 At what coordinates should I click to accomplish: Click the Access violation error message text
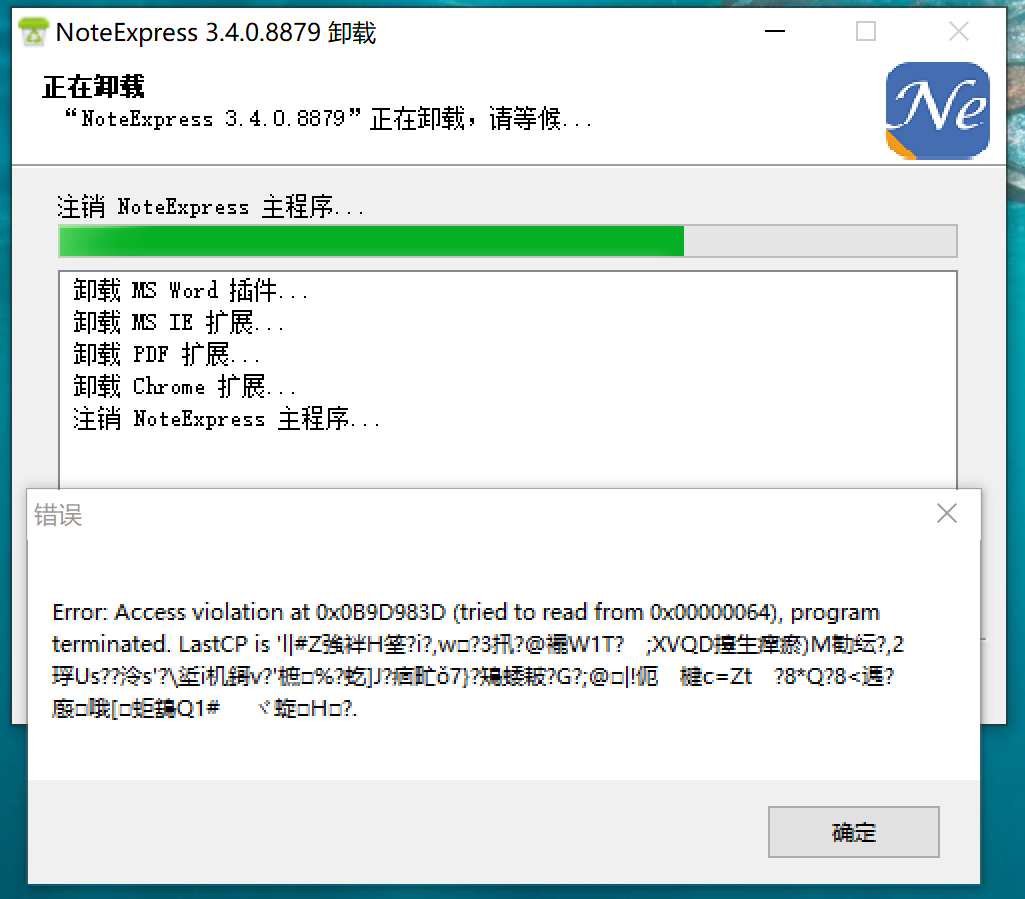tap(477, 660)
